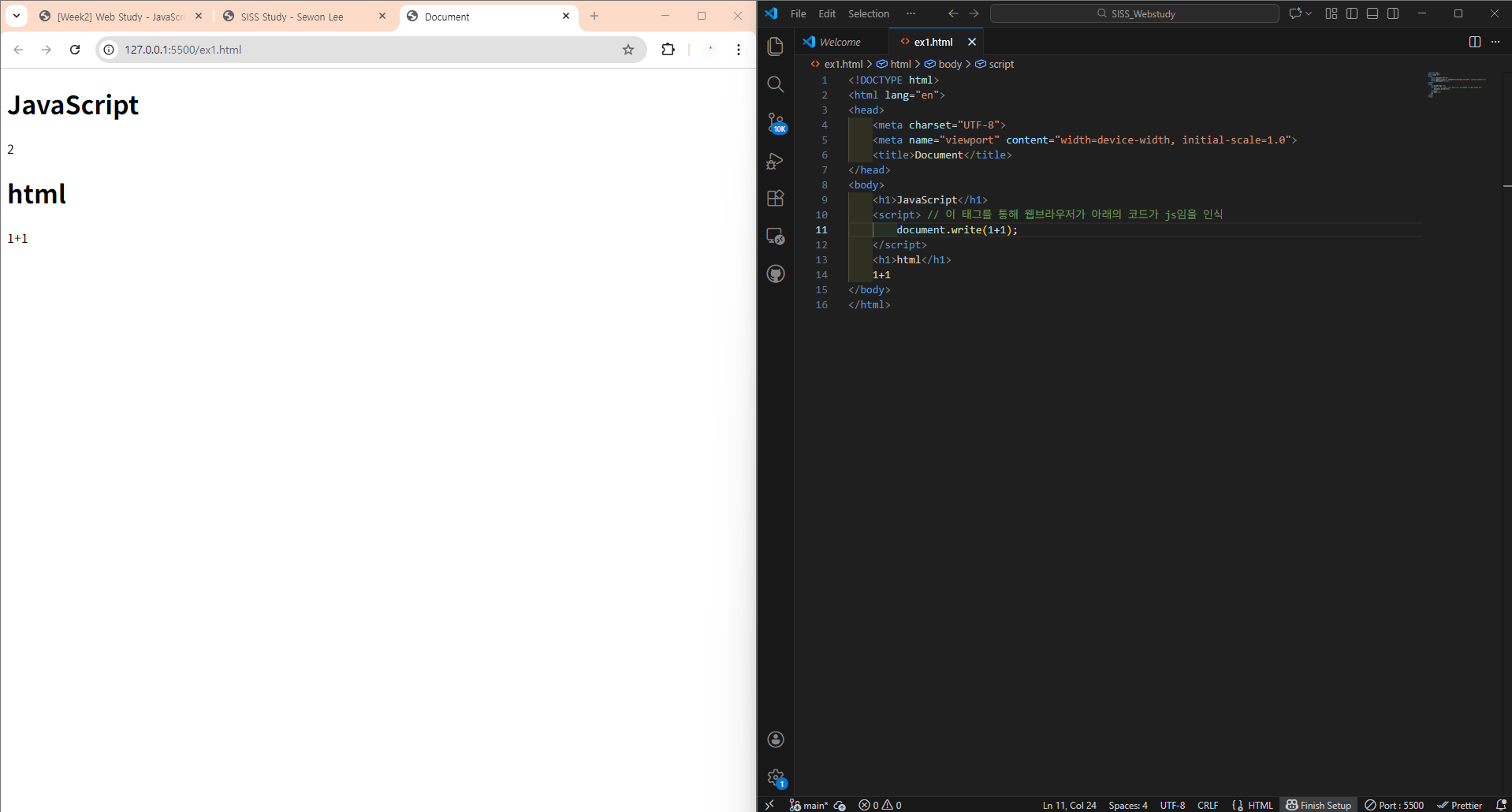Open the Accounts icon in activity bar
This screenshot has width=1512, height=812.
point(776,739)
